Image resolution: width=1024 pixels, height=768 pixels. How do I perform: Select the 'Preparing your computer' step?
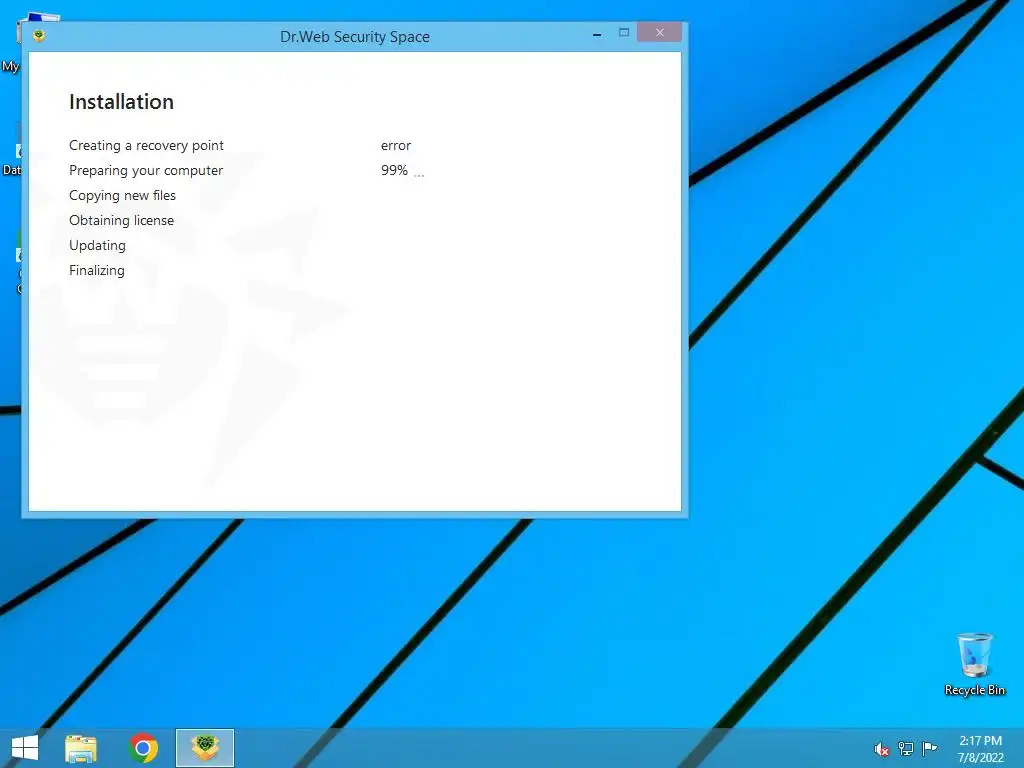[x=146, y=170]
